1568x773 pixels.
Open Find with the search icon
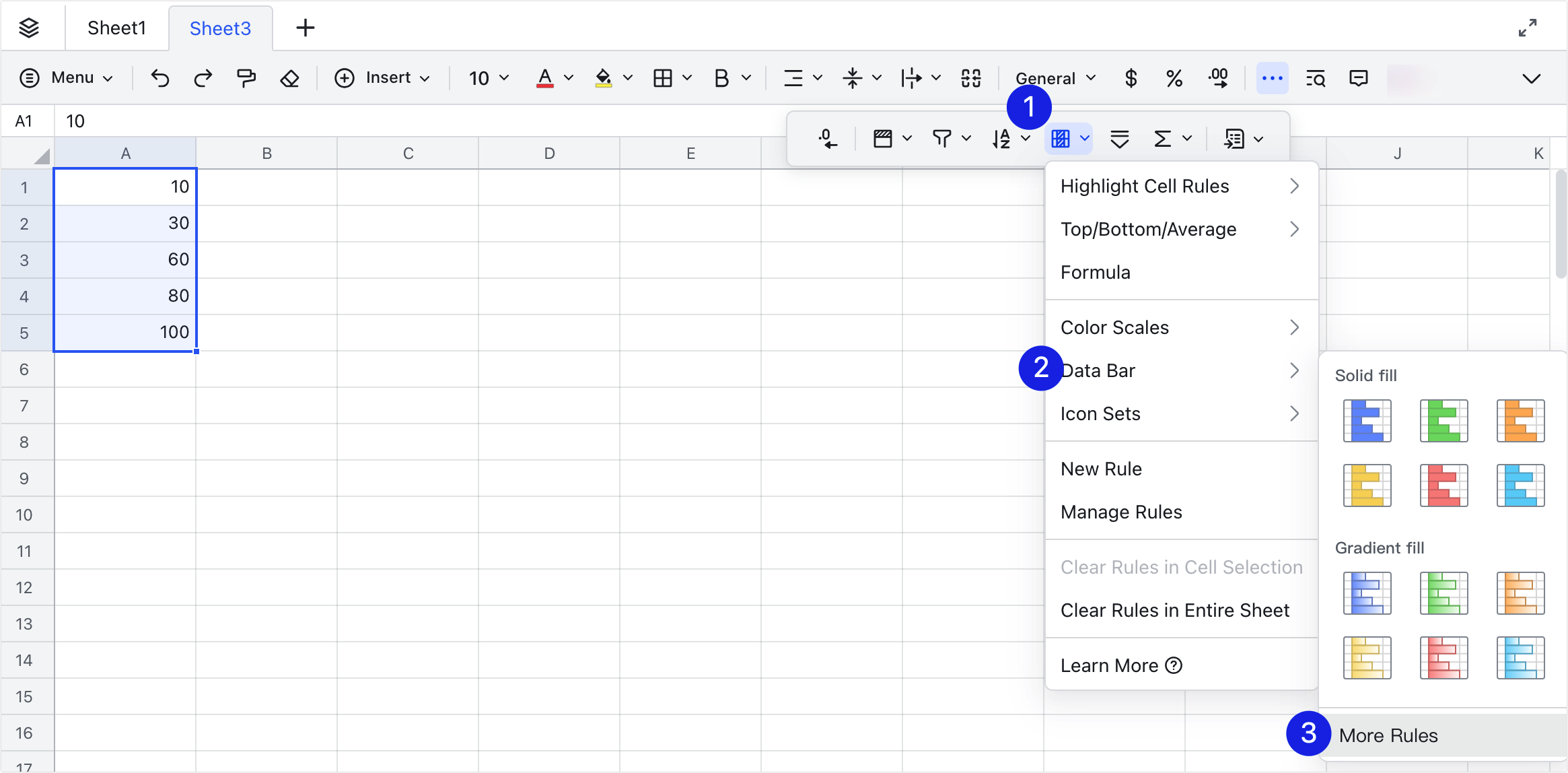point(1316,77)
